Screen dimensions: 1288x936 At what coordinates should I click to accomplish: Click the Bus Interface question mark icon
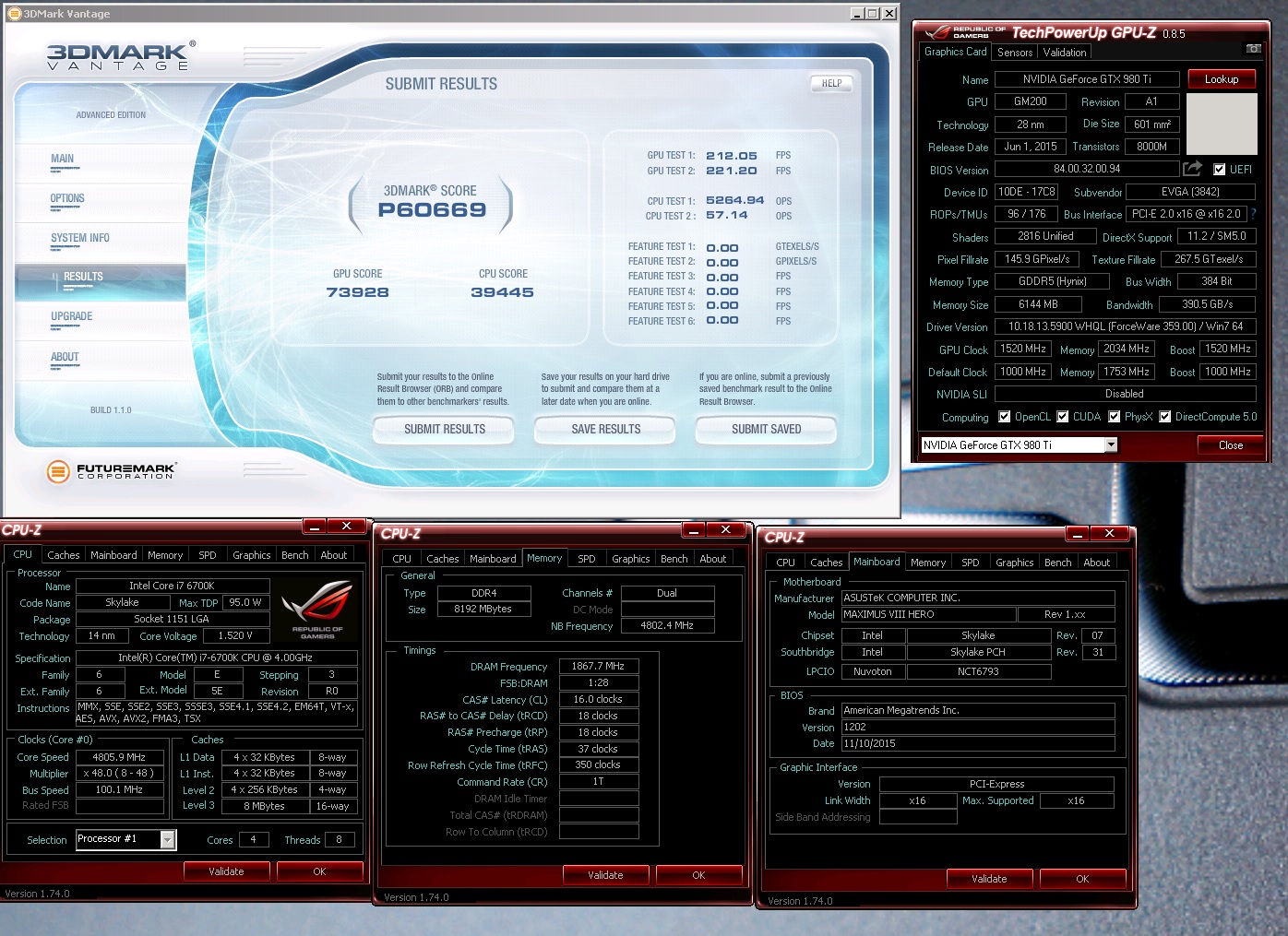[x=1254, y=214]
